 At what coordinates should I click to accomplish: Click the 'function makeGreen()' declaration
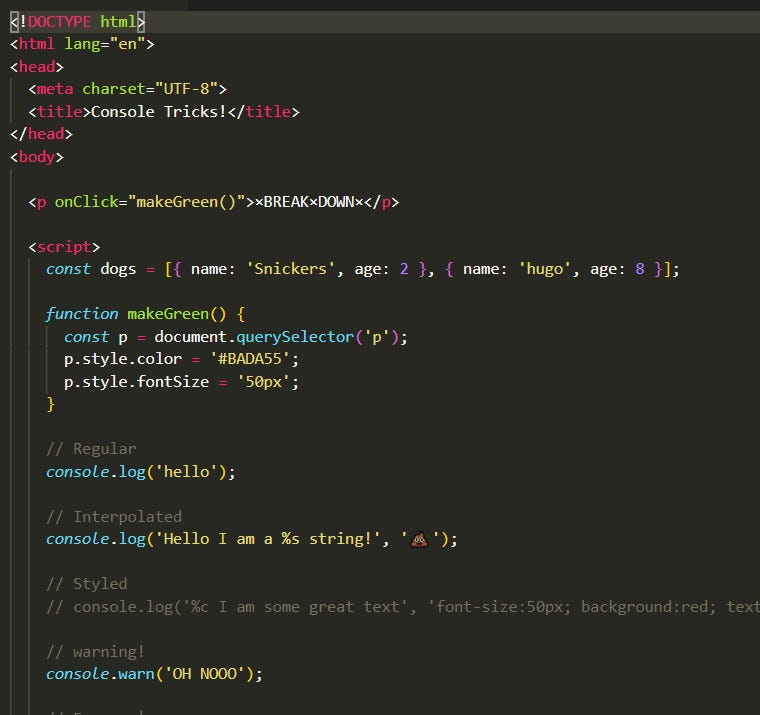point(136,314)
